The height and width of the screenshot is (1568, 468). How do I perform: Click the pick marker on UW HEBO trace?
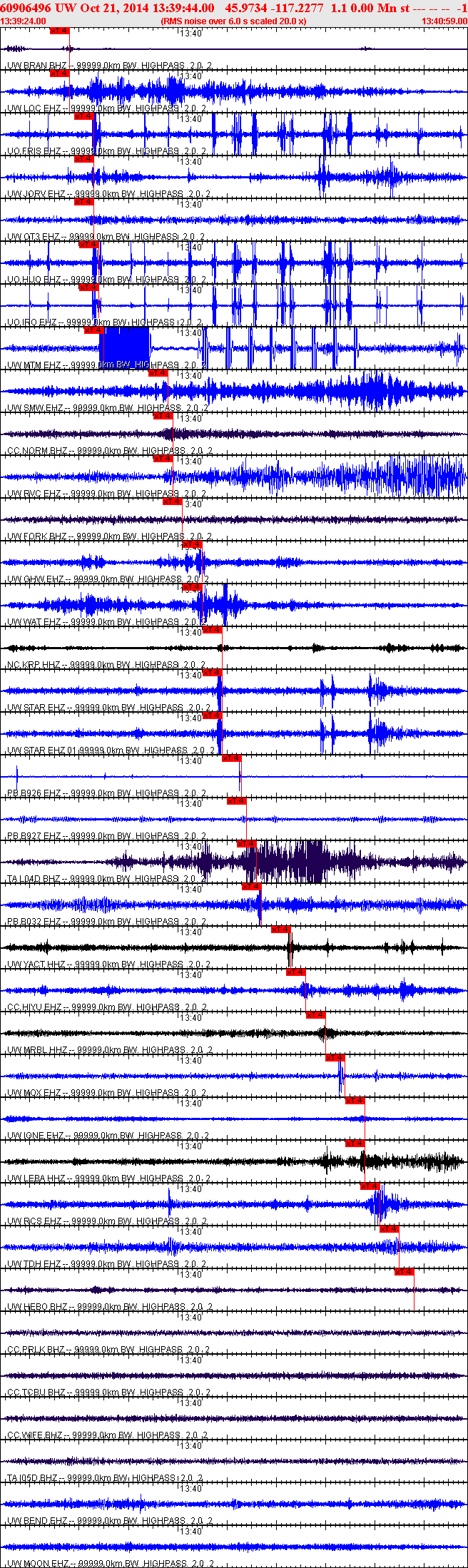pyautogui.click(x=405, y=1272)
